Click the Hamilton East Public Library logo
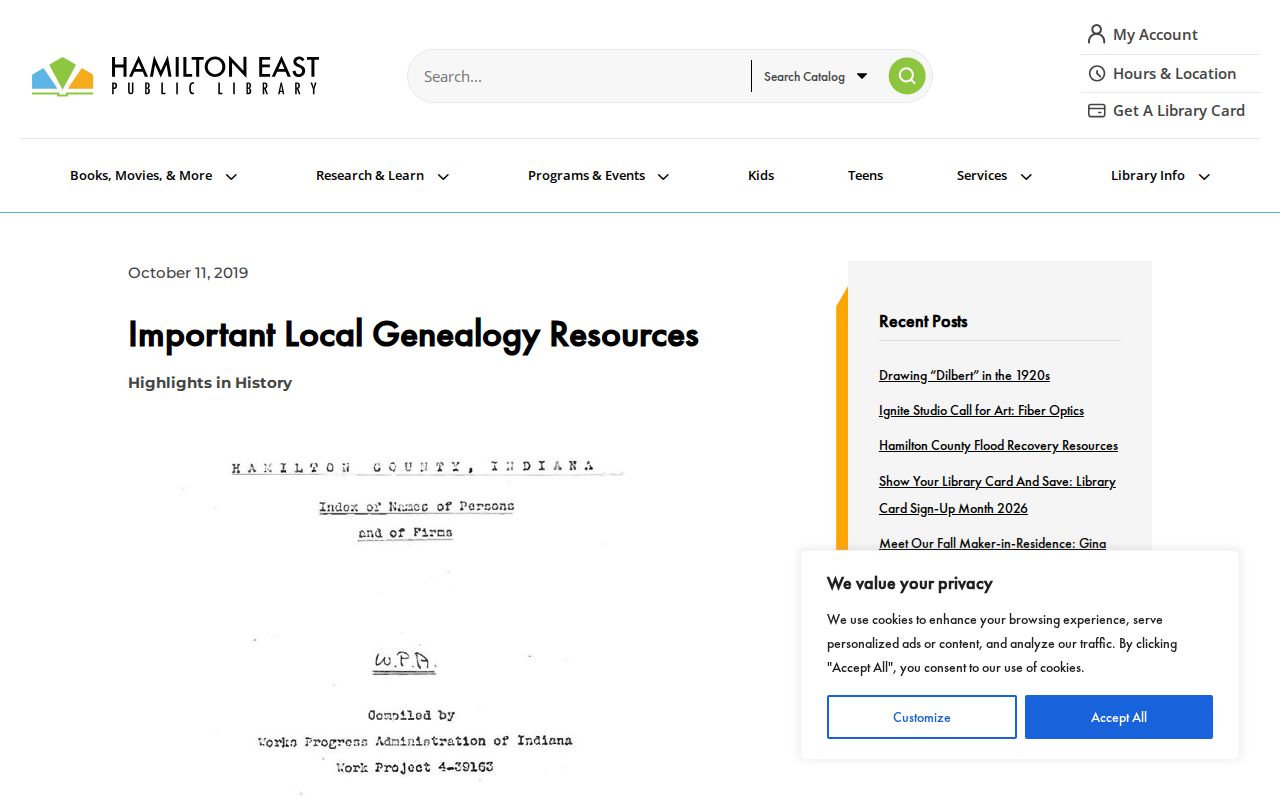The height and width of the screenshot is (800, 1280). click(175, 76)
